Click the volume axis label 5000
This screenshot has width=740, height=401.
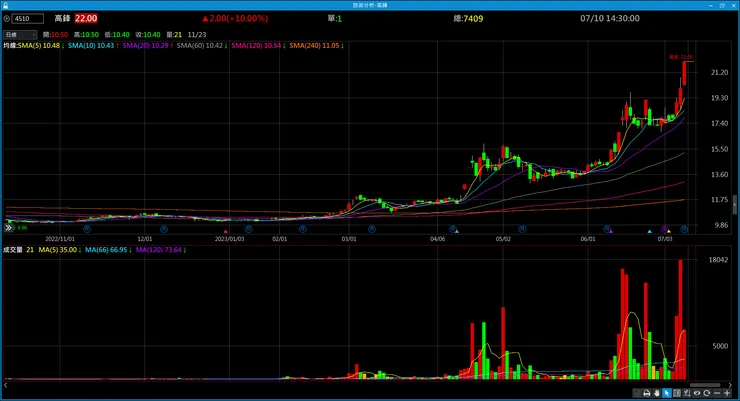(720, 346)
